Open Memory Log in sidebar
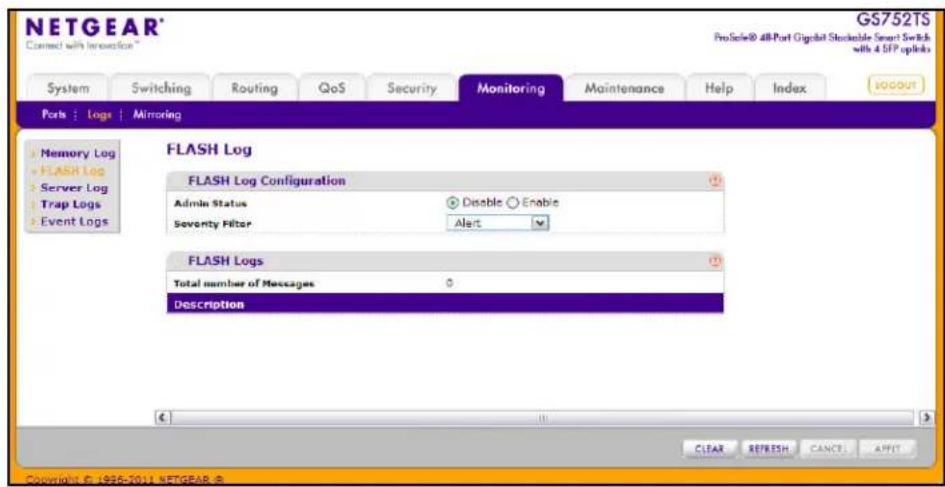This screenshot has height=487, width=945. [x=77, y=154]
